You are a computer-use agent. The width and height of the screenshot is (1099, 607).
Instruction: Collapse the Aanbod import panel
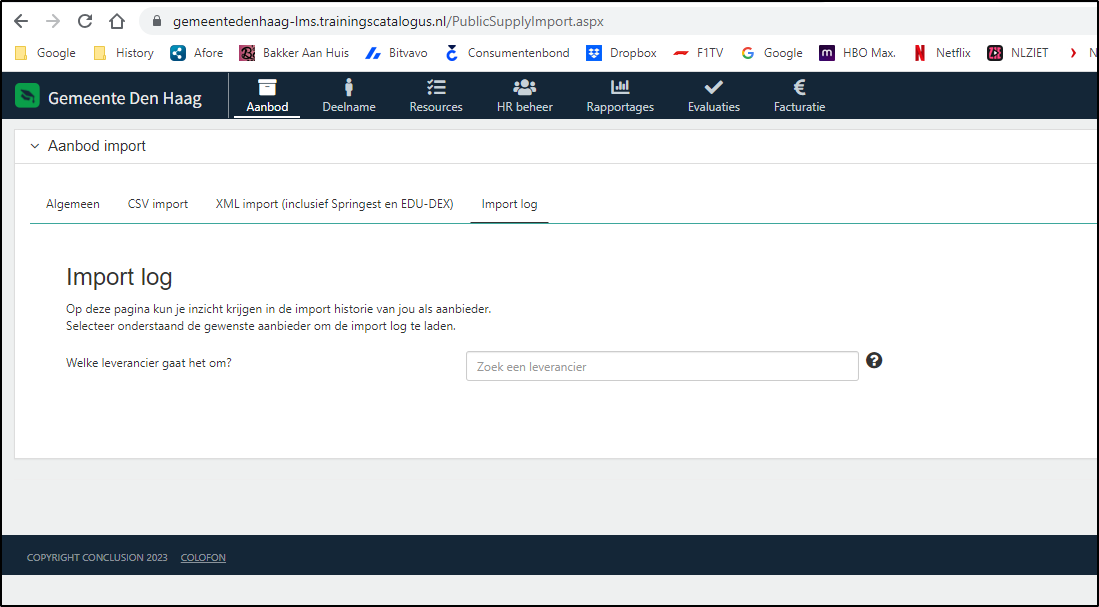33,145
